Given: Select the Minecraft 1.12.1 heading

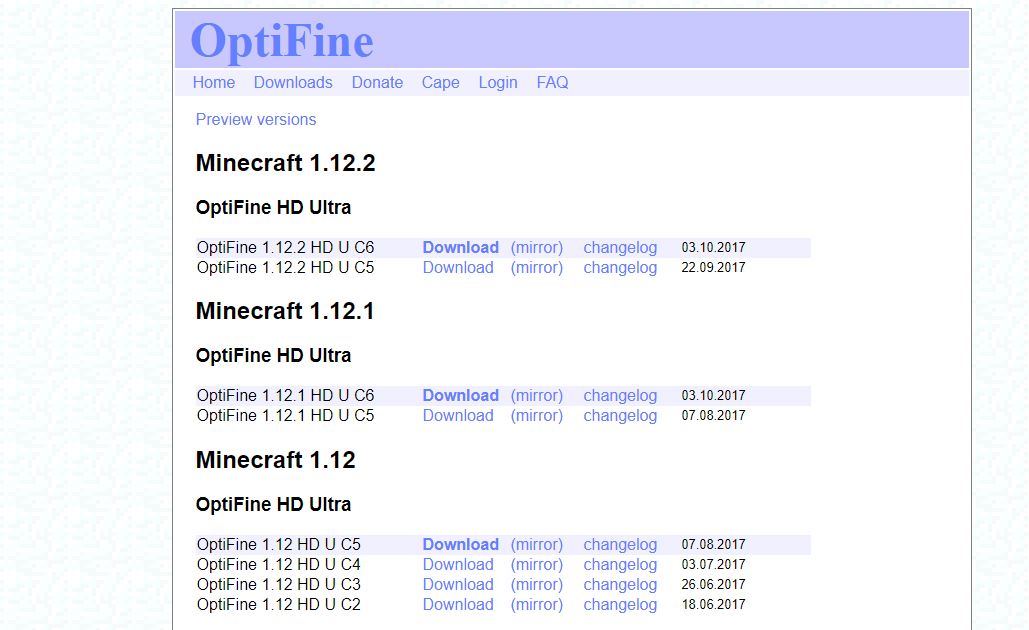Looking at the screenshot, I should [x=285, y=311].
